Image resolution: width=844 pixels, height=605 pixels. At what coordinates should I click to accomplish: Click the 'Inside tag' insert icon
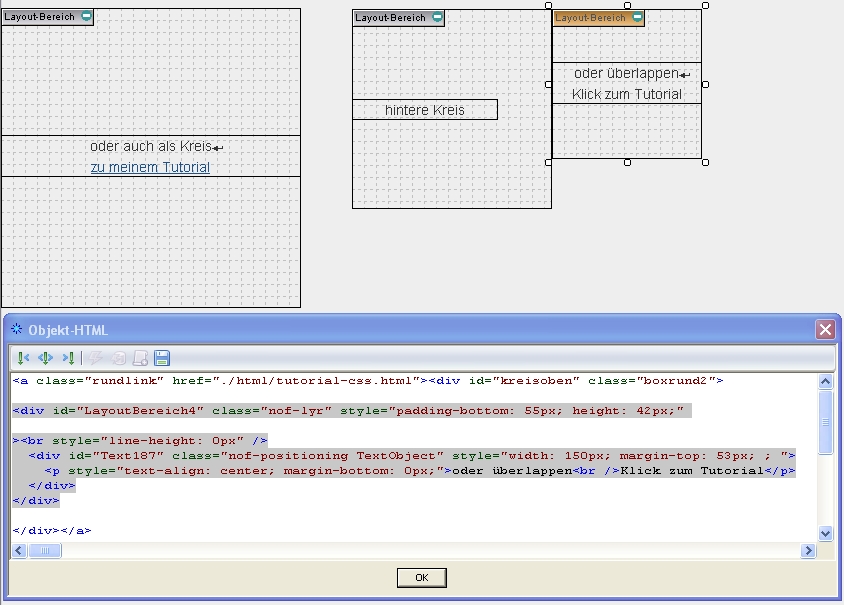(x=45, y=358)
